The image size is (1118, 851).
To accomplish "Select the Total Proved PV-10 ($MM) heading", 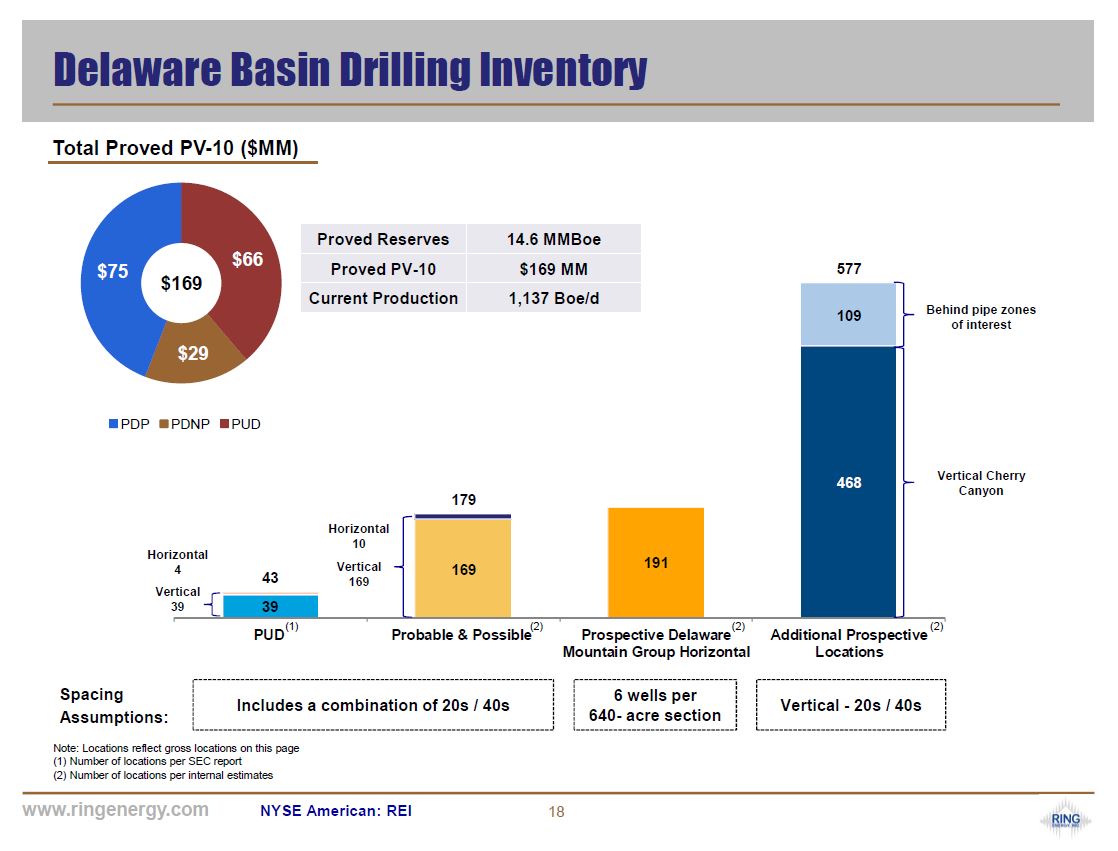I will click(x=175, y=148).
